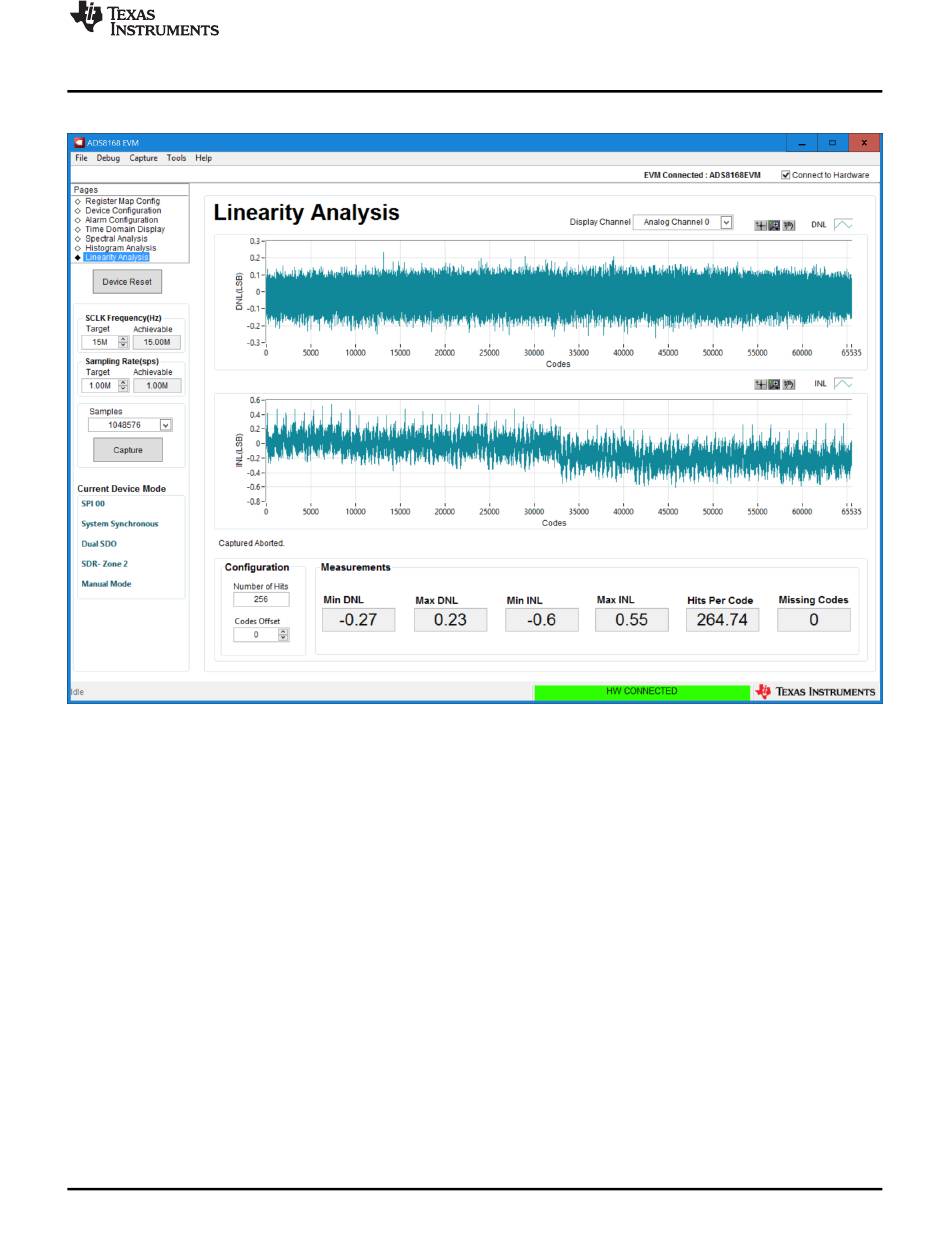Click the Texas Instruments logo in status bar
Image resolution: width=950 pixels, height=1241 pixels.
tap(815, 692)
